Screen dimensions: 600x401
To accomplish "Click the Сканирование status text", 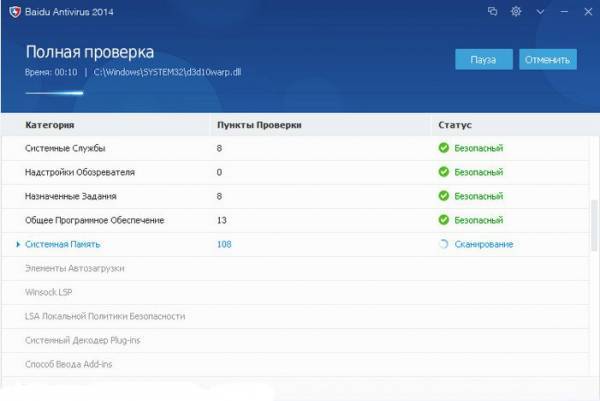I will 484,244.
